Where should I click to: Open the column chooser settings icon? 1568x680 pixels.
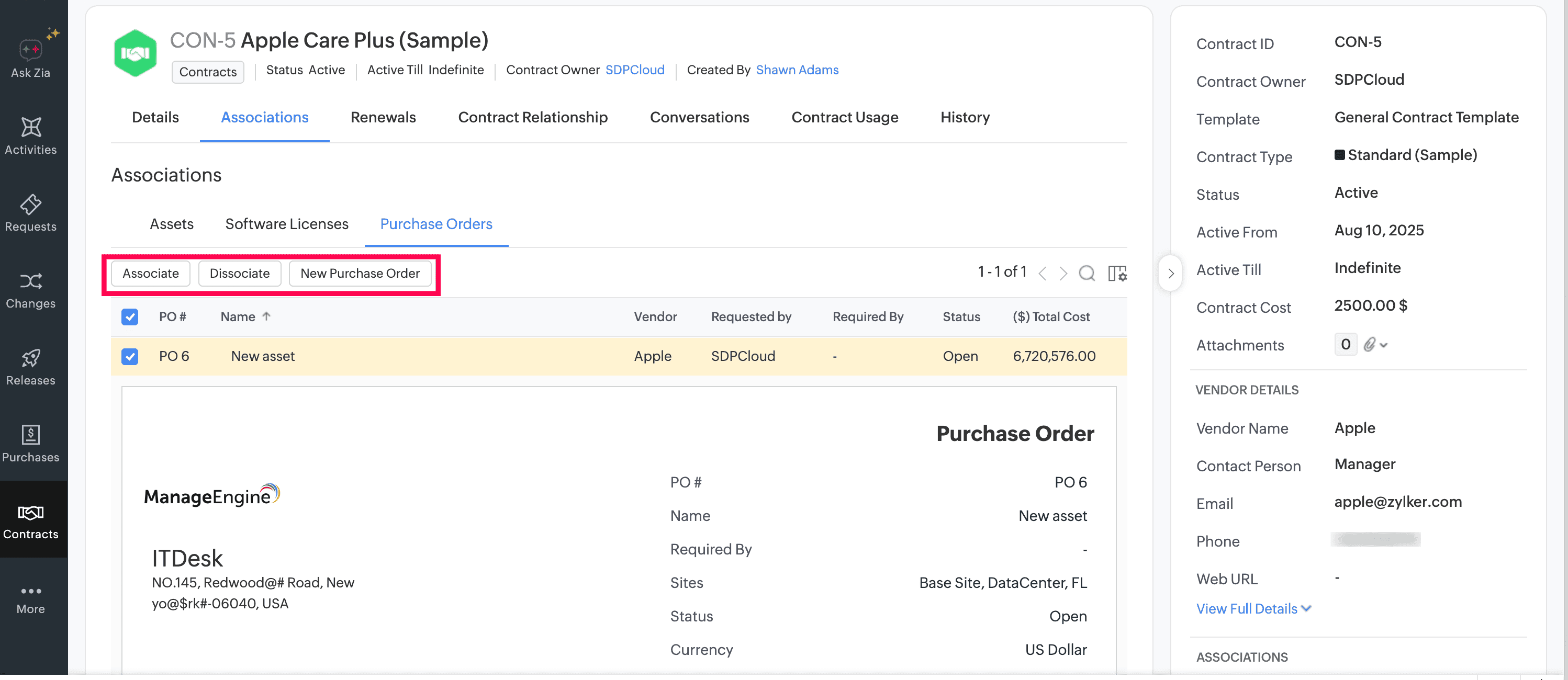click(x=1117, y=273)
